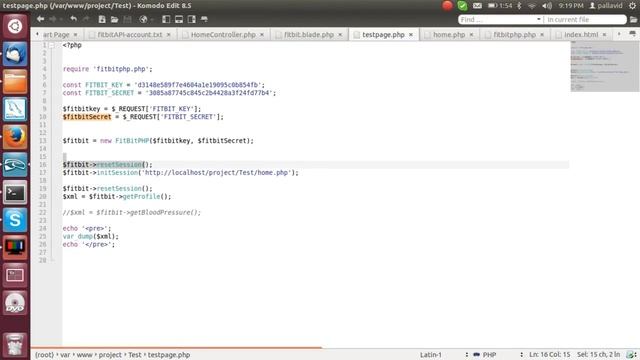Open a file with folder icon

(114, 19)
